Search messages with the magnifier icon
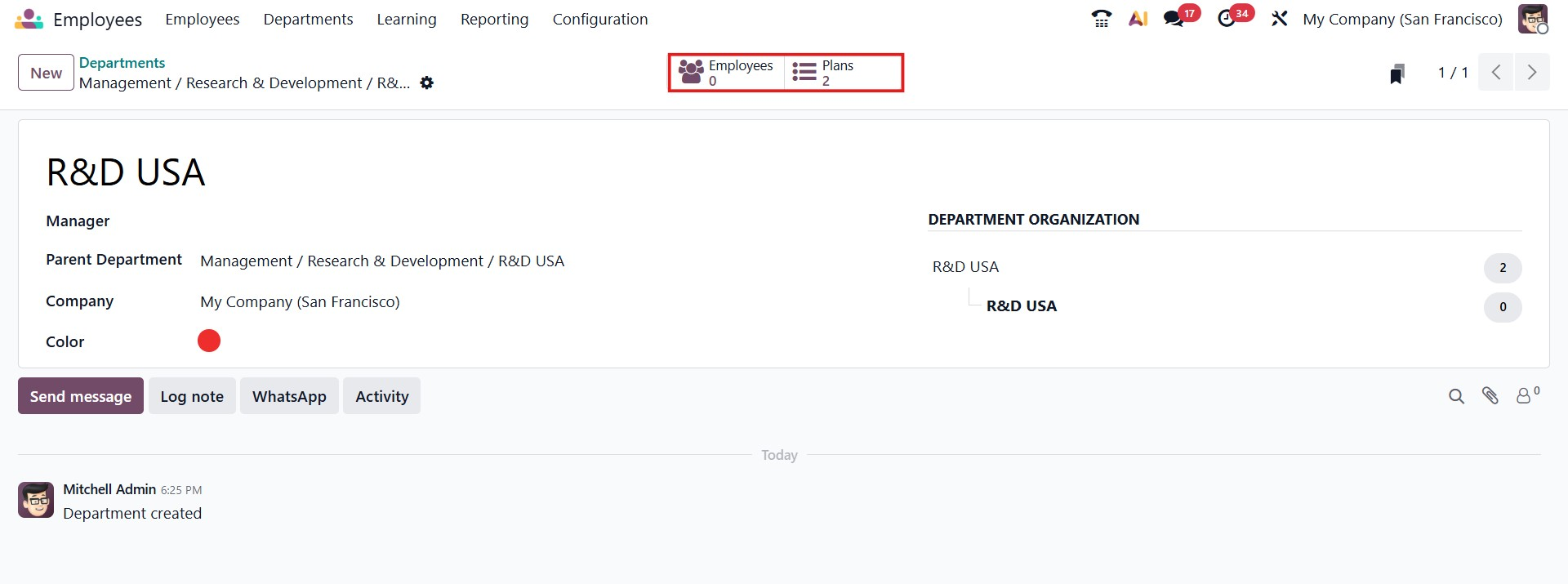1568x584 pixels. (1456, 396)
